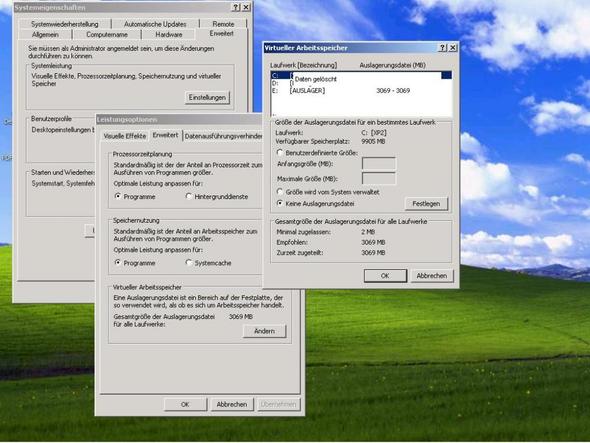
Task: Confirm Leistungsoptionen with OK
Action: pos(185,404)
